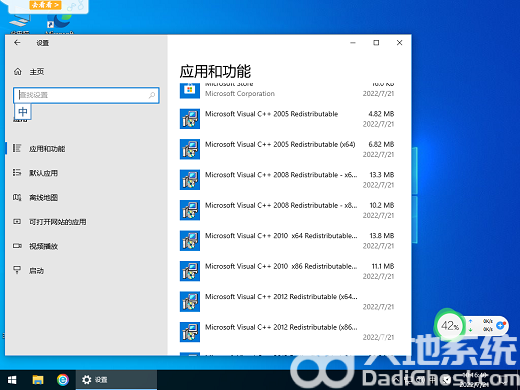Select Visual C++ 2008 Redistributable - x6... entry
The width and height of the screenshot is (520, 390).
click(x=281, y=175)
